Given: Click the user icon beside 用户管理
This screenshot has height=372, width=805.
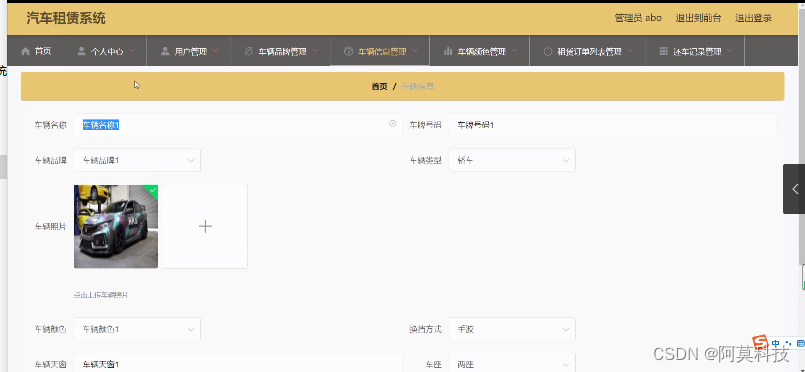Looking at the screenshot, I should [165, 51].
